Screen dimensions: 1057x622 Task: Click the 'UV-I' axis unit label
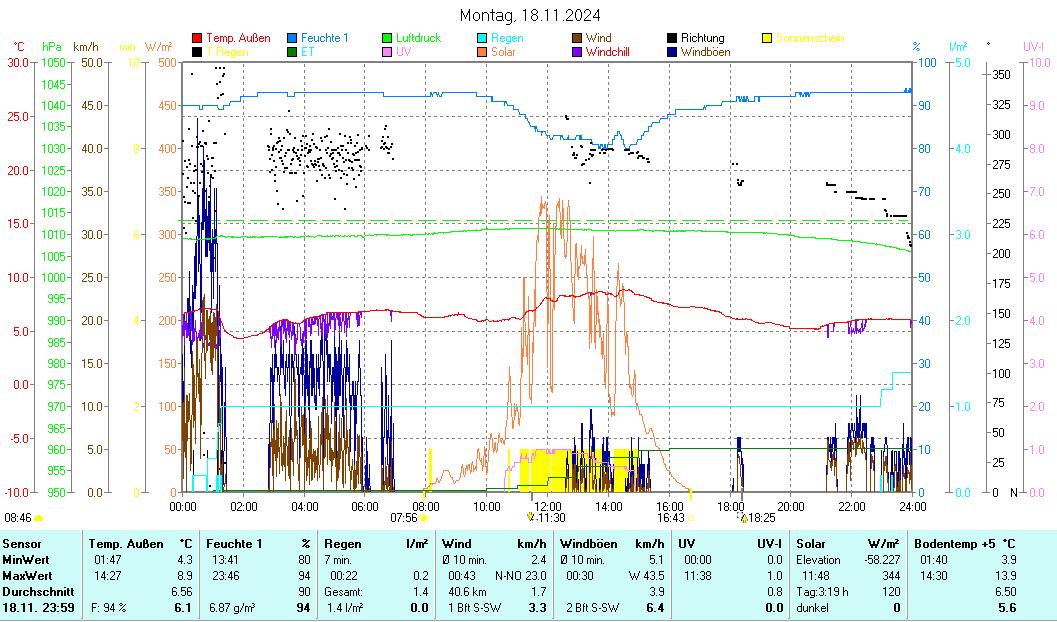[x=1033, y=47]
